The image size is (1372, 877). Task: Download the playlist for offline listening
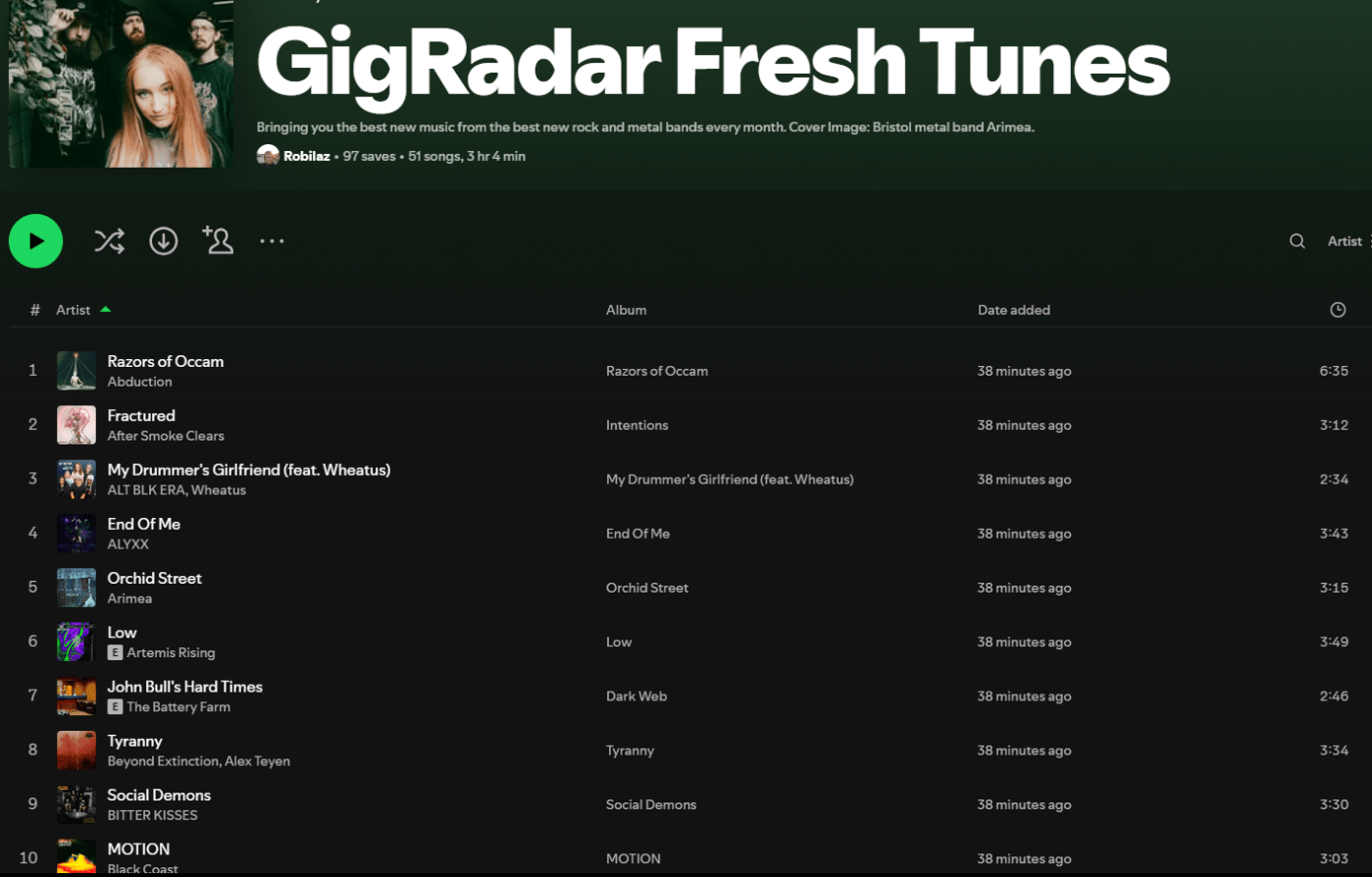pyautogui.click(x=163, y=241)
